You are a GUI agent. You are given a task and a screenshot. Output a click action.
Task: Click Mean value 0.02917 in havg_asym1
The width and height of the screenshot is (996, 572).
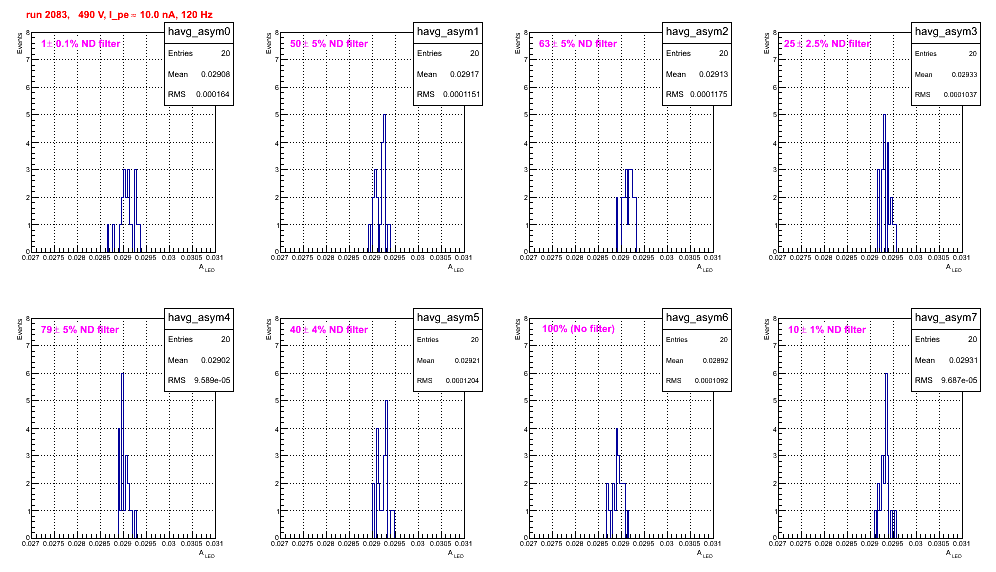coord(464,74)
